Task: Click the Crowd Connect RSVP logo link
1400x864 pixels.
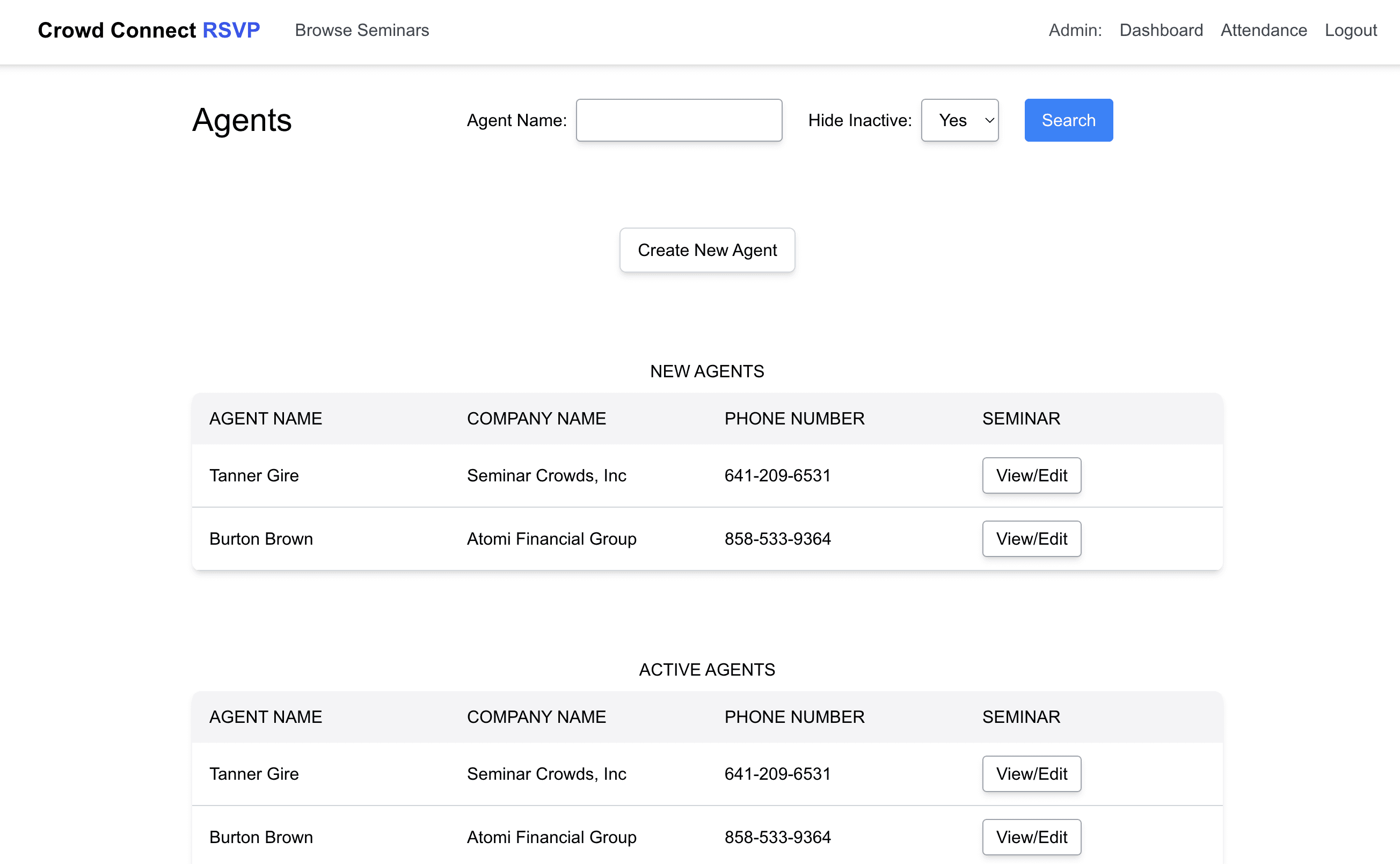Action: click(148, 29)
